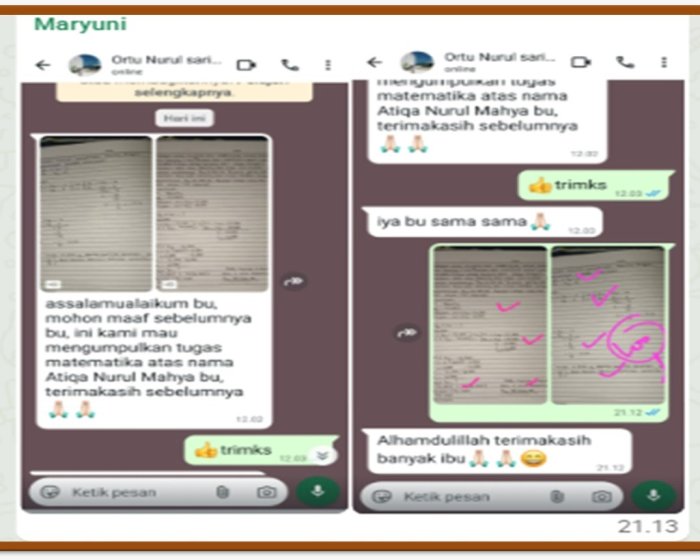Tap the back arrow in the right chat
The height and width of the screenshot is (560, 700).
375,62
